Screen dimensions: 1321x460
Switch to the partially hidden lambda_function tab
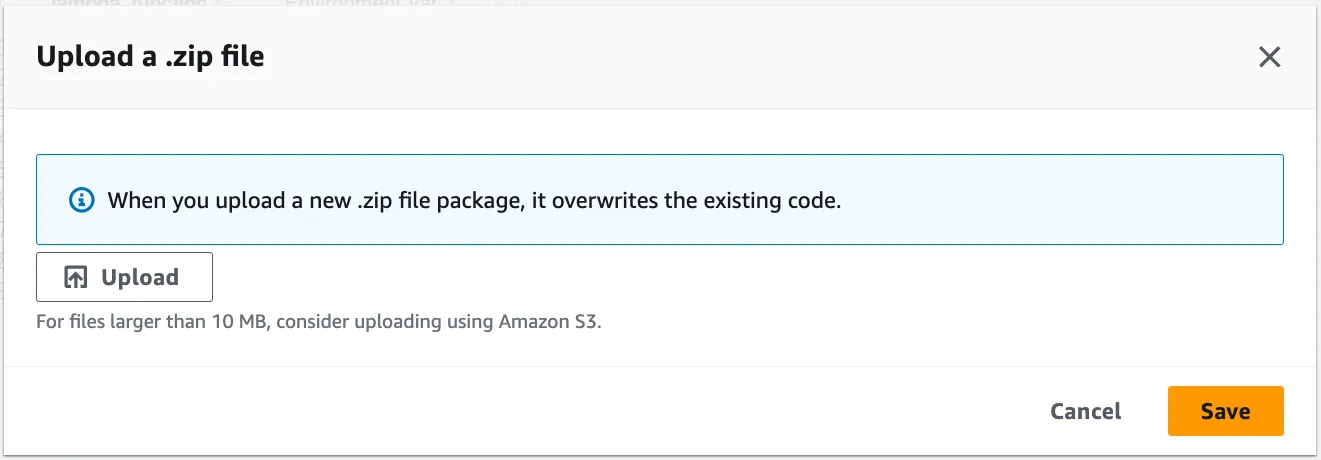[x=141, y=6]
